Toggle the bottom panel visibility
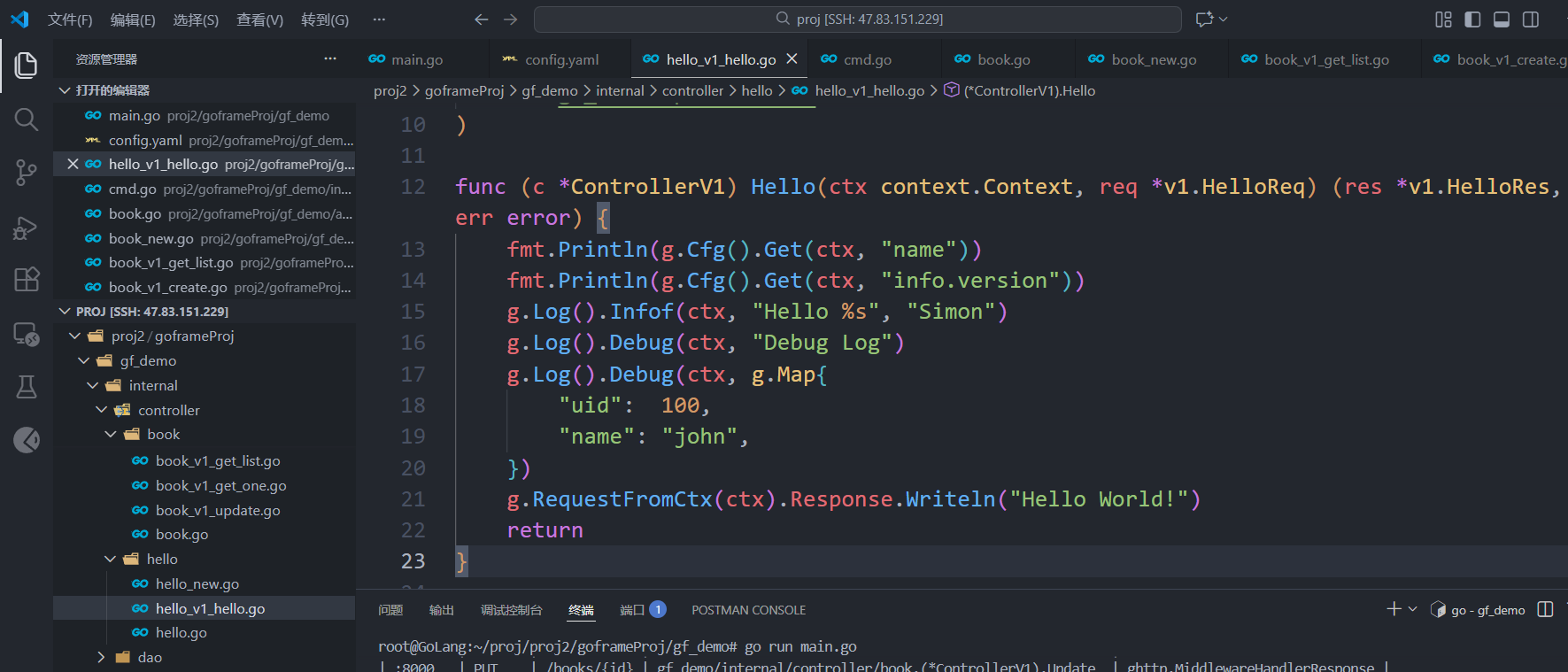This screenshot has height=672, width=1568. tap(1502, 19)
